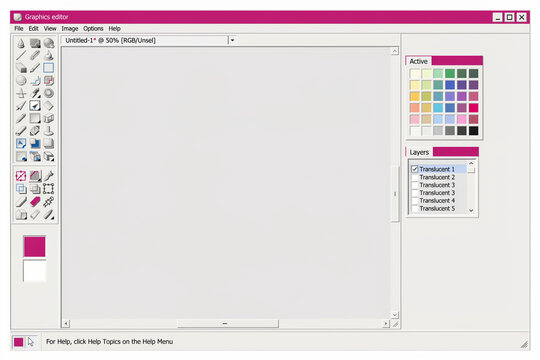Click the Layers list scroll-up arrow

(x=471, y=163)
